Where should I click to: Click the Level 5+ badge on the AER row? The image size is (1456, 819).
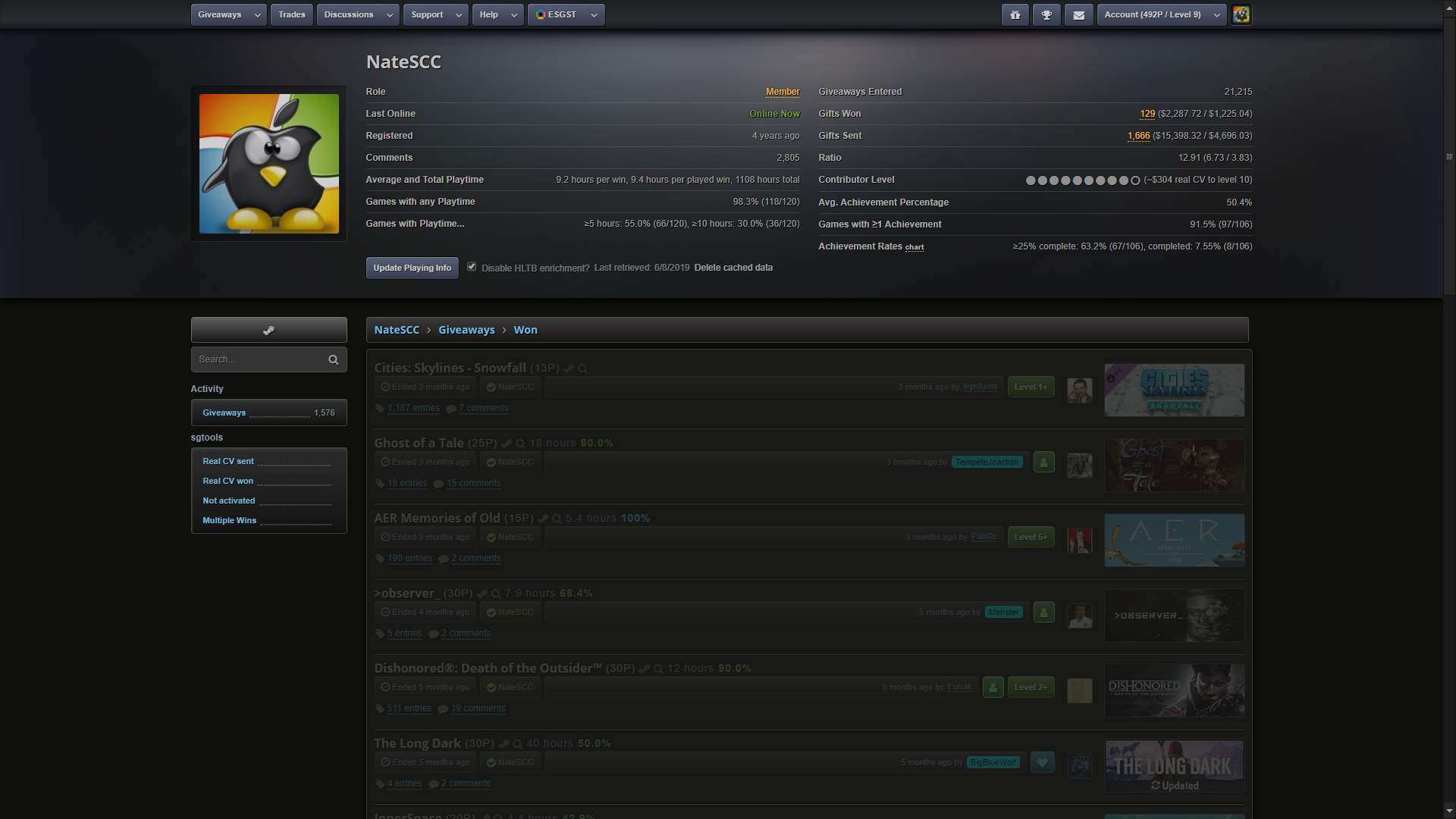pyautogui.click(x=1031, y=537)
